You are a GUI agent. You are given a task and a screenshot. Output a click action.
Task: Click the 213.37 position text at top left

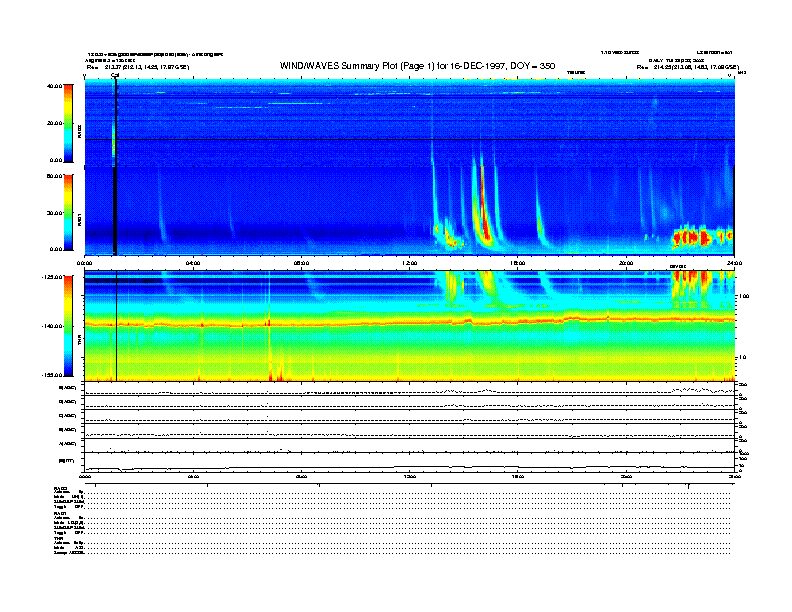(x=138, y=67)
